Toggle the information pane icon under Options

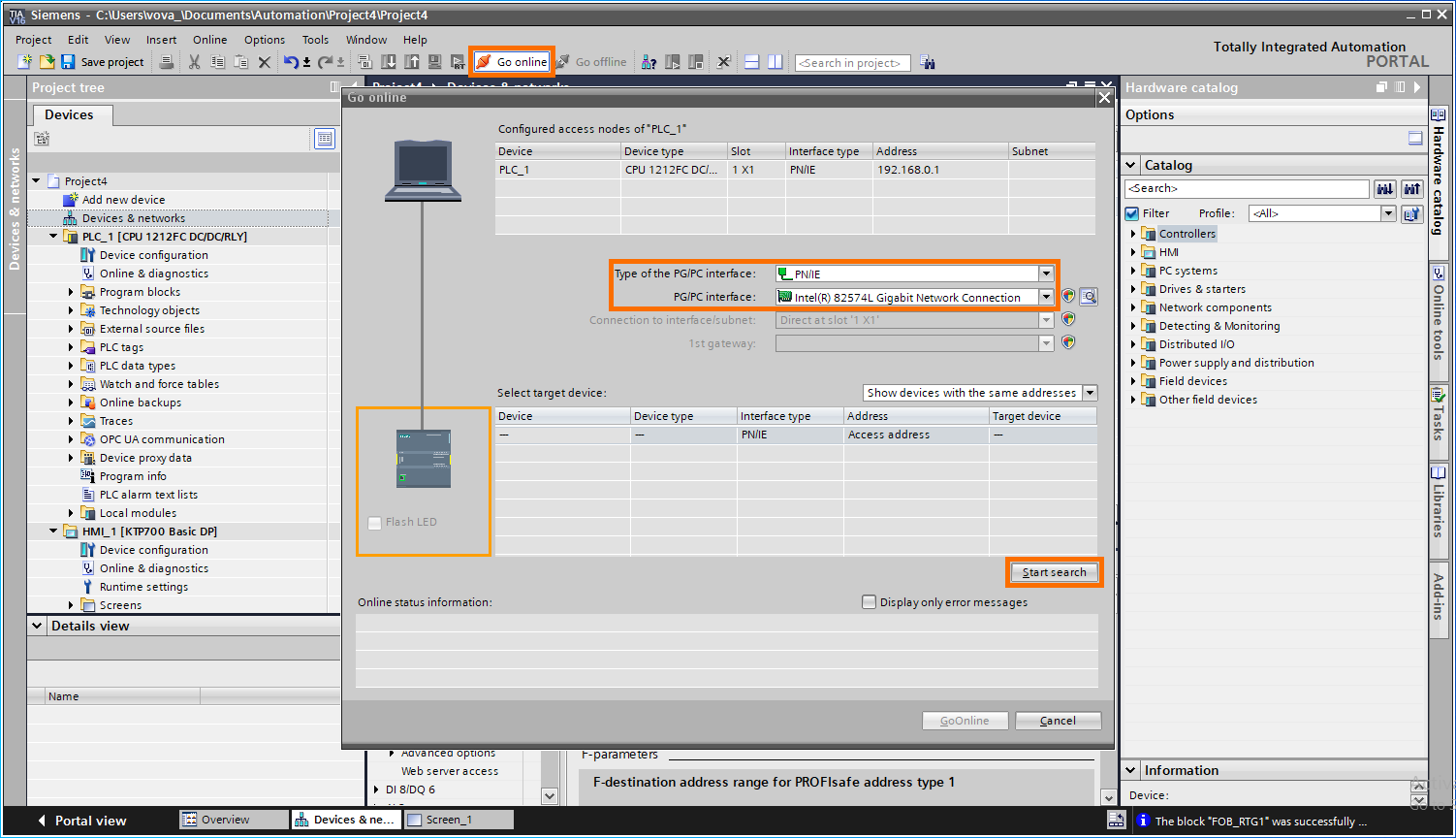1415,139
